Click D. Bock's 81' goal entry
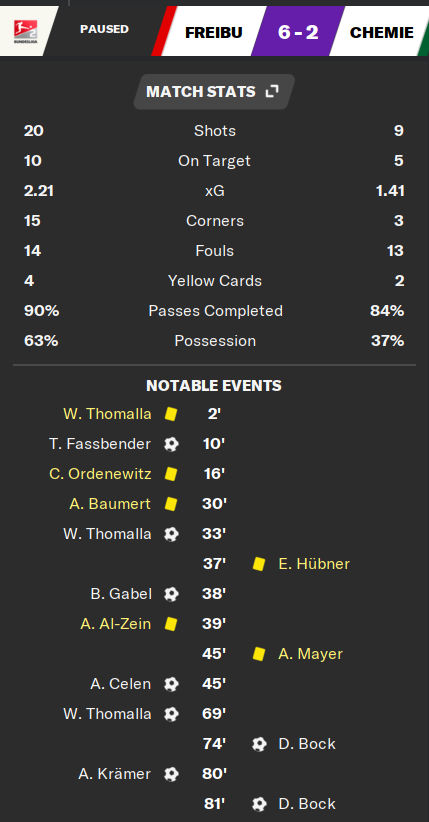The height and width of the screenshot is (822, 429). [x=307, y=804]
